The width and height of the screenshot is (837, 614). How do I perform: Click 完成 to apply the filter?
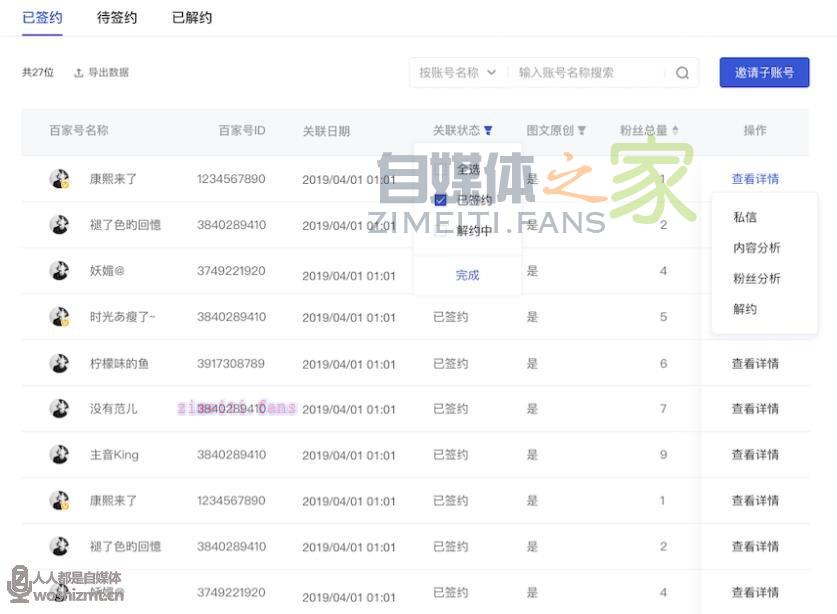point(467,276)
